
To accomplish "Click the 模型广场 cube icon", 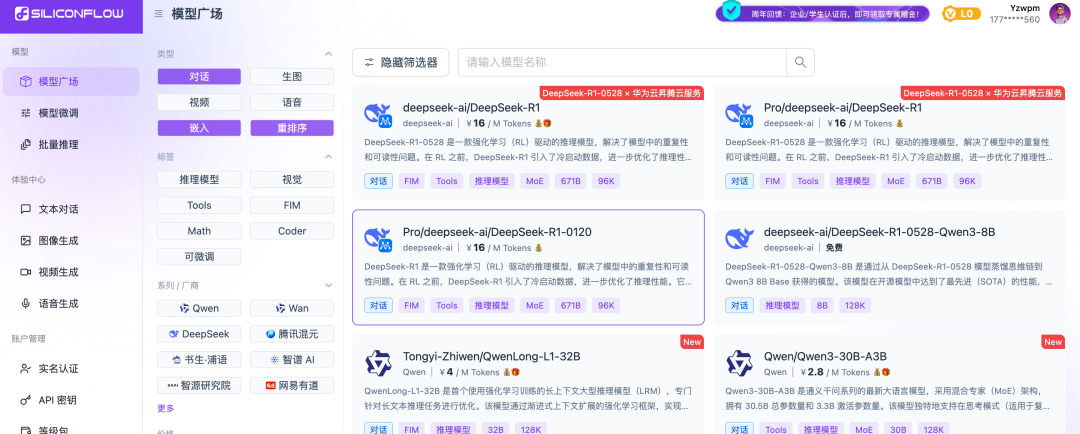I will pos(25,81).
